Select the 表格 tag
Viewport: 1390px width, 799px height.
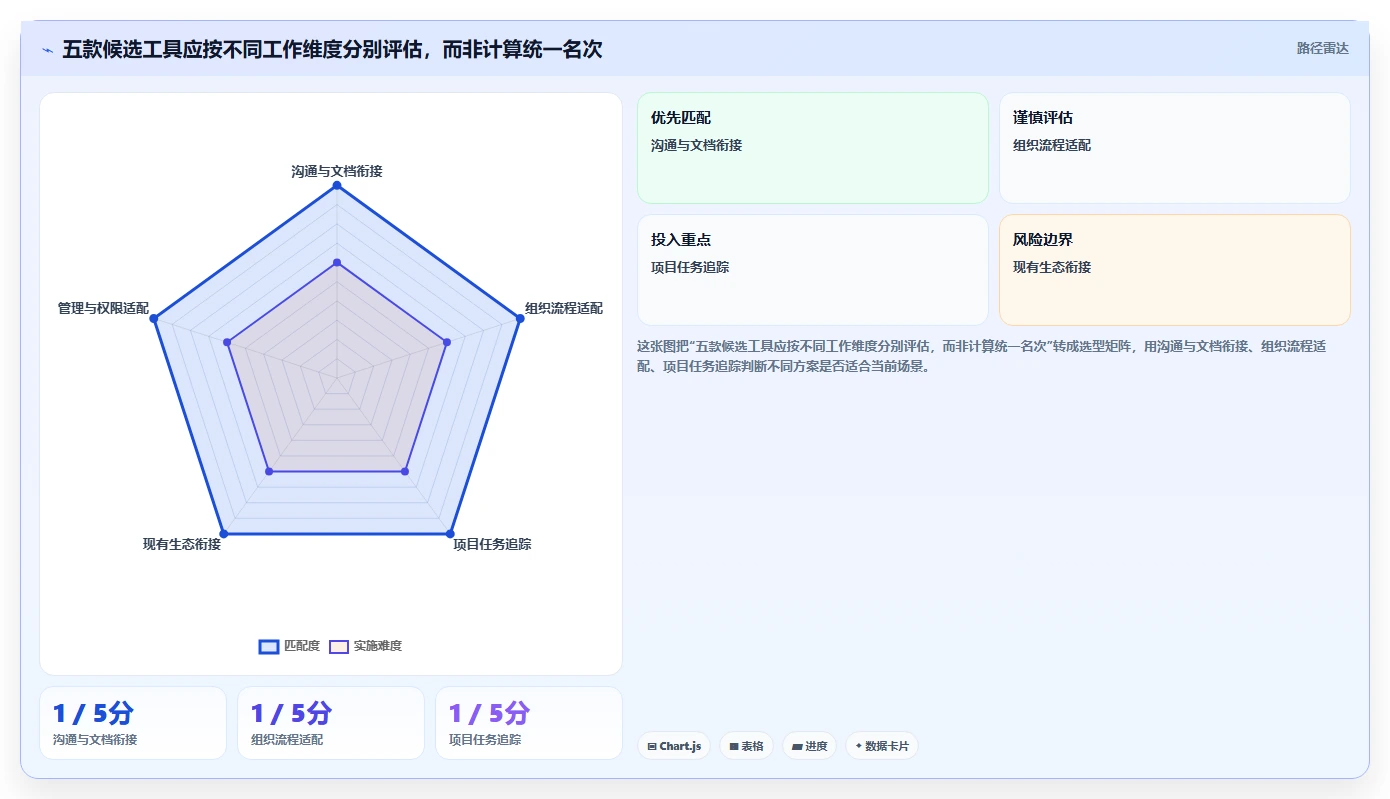coord(746,746)
